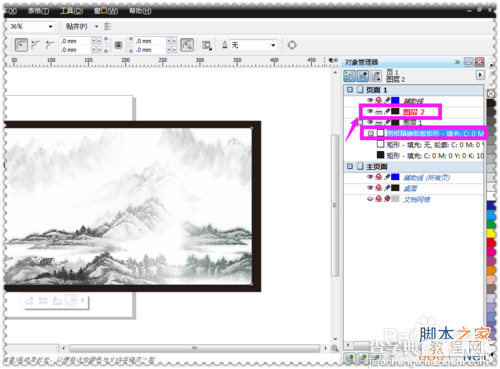Toggle the relative corner scaling icon
The height and width of the screenshot is (369, 500).
187,45
